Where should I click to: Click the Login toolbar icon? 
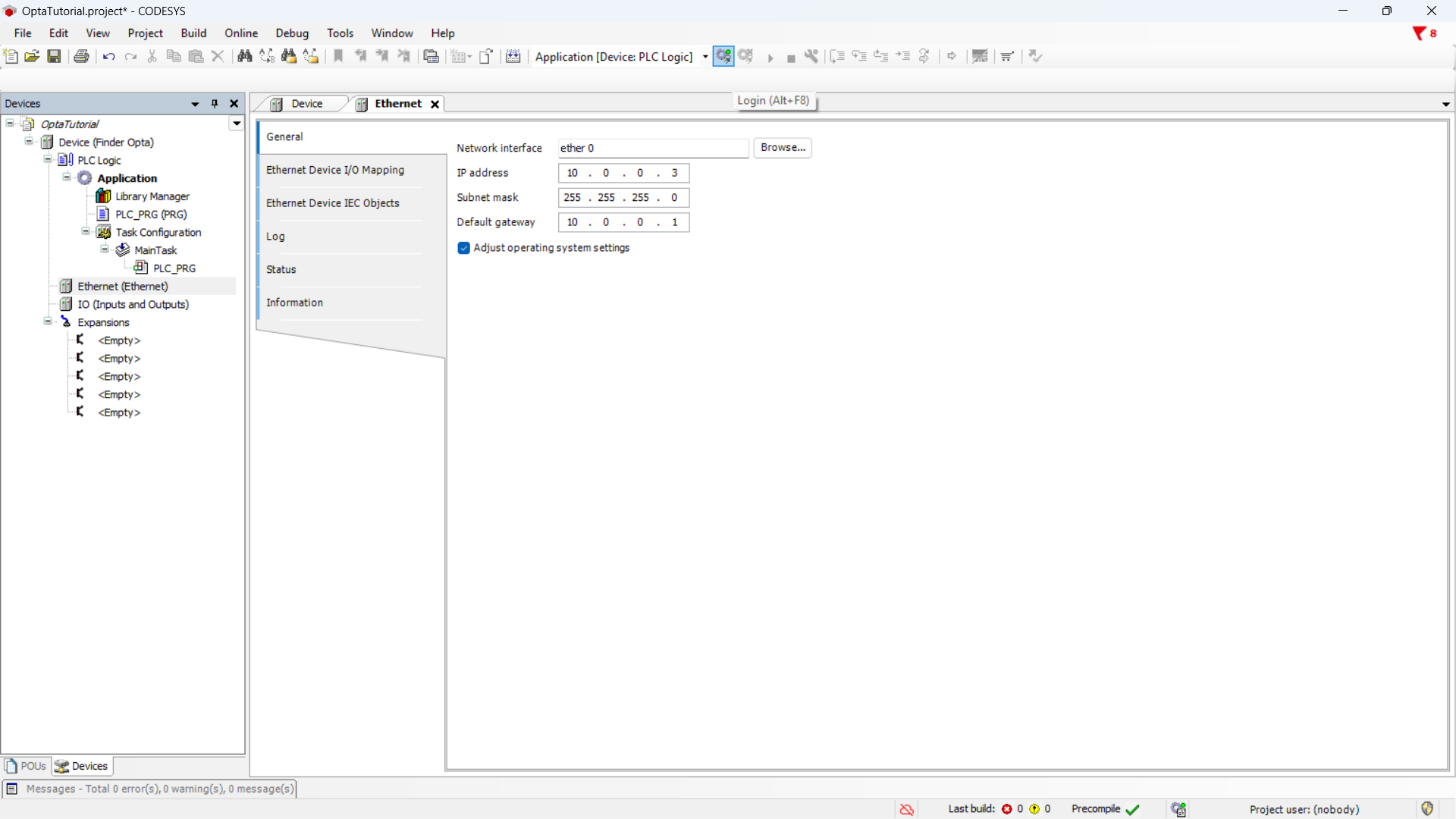(723, 56)
